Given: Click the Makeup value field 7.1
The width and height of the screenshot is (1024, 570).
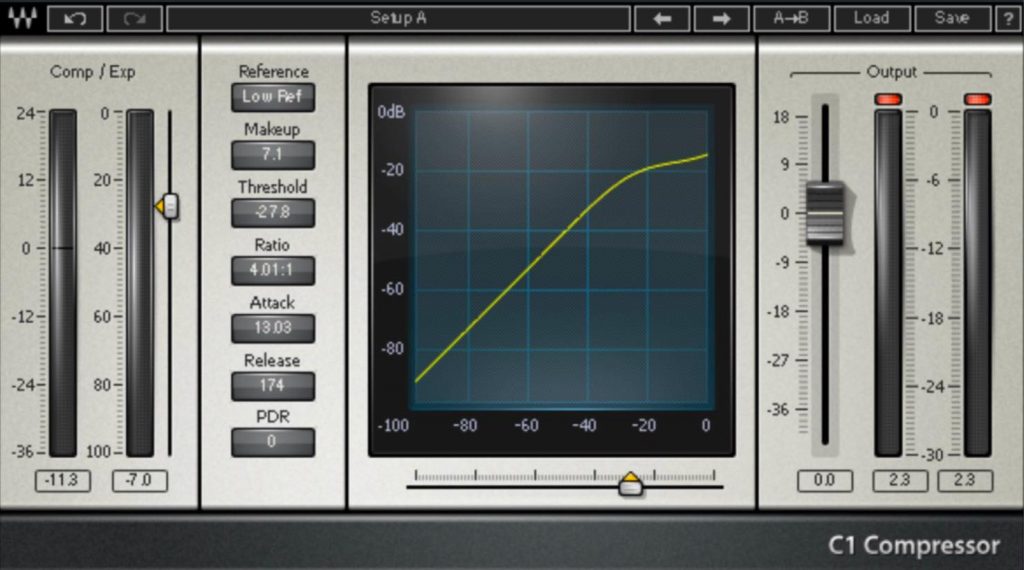Looking at the screenshot, I should [x=273, y=155].
